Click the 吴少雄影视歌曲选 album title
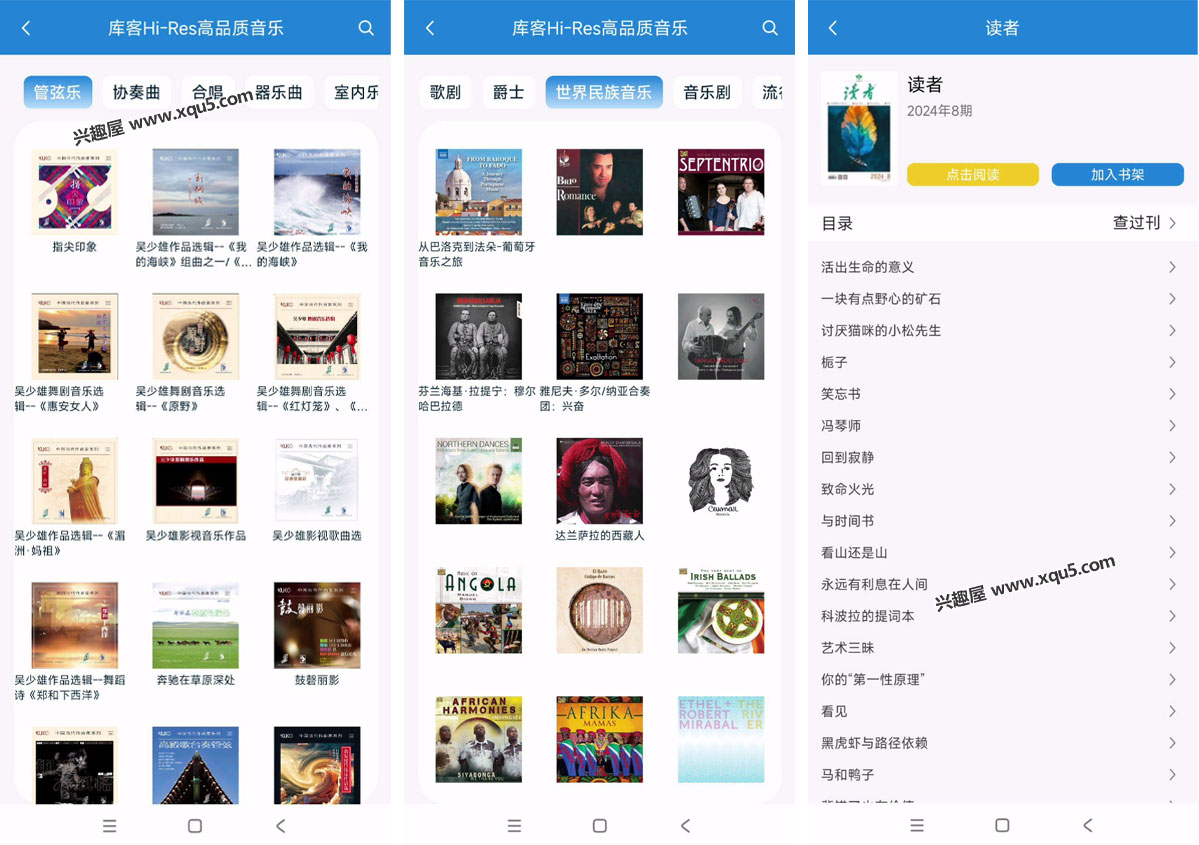Viewport: 1199px width, 845px height. (317, 535)
